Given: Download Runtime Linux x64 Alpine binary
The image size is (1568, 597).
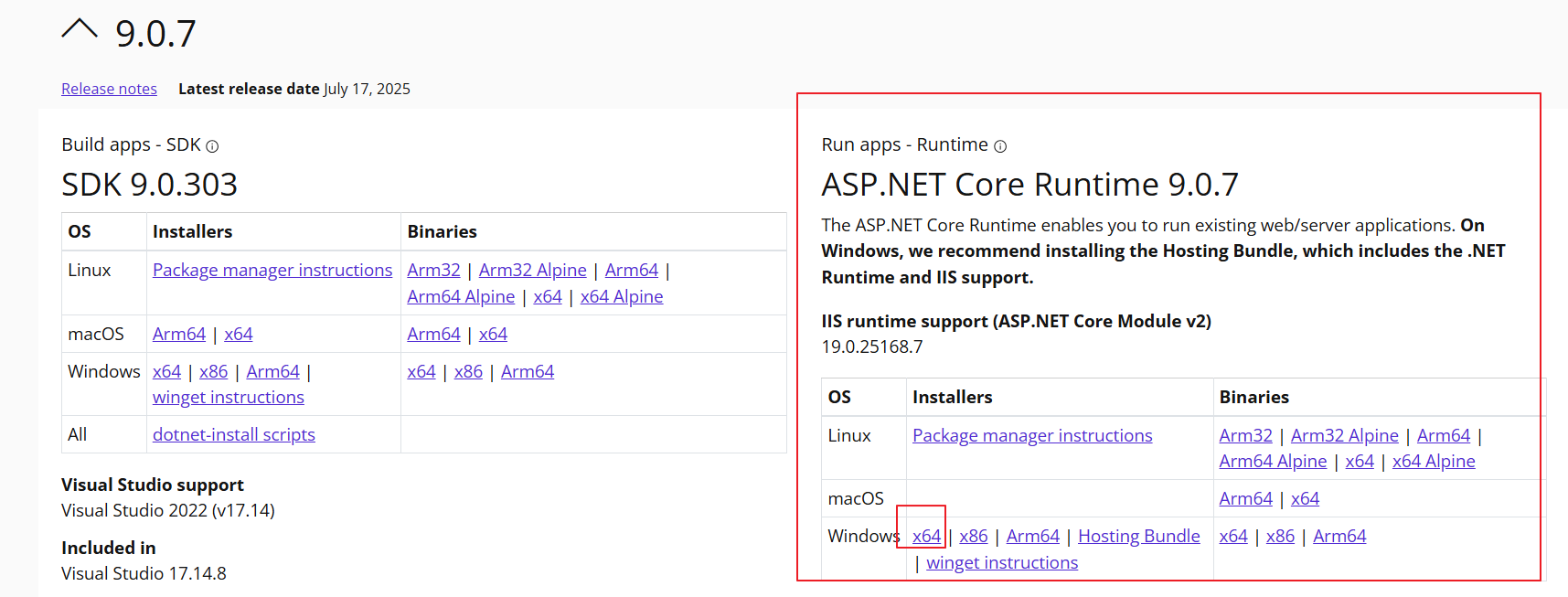Looking at the screenshot, I should coord(1434,461).
